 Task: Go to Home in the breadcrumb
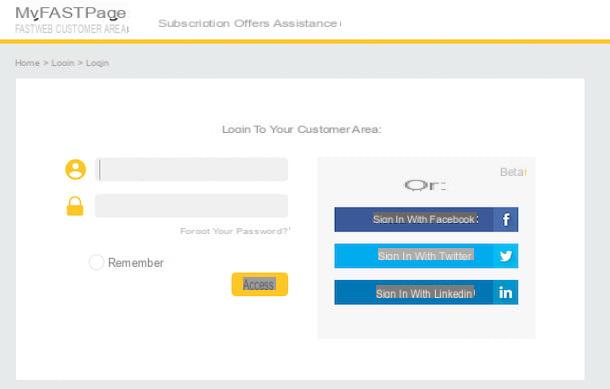[27, 63]
